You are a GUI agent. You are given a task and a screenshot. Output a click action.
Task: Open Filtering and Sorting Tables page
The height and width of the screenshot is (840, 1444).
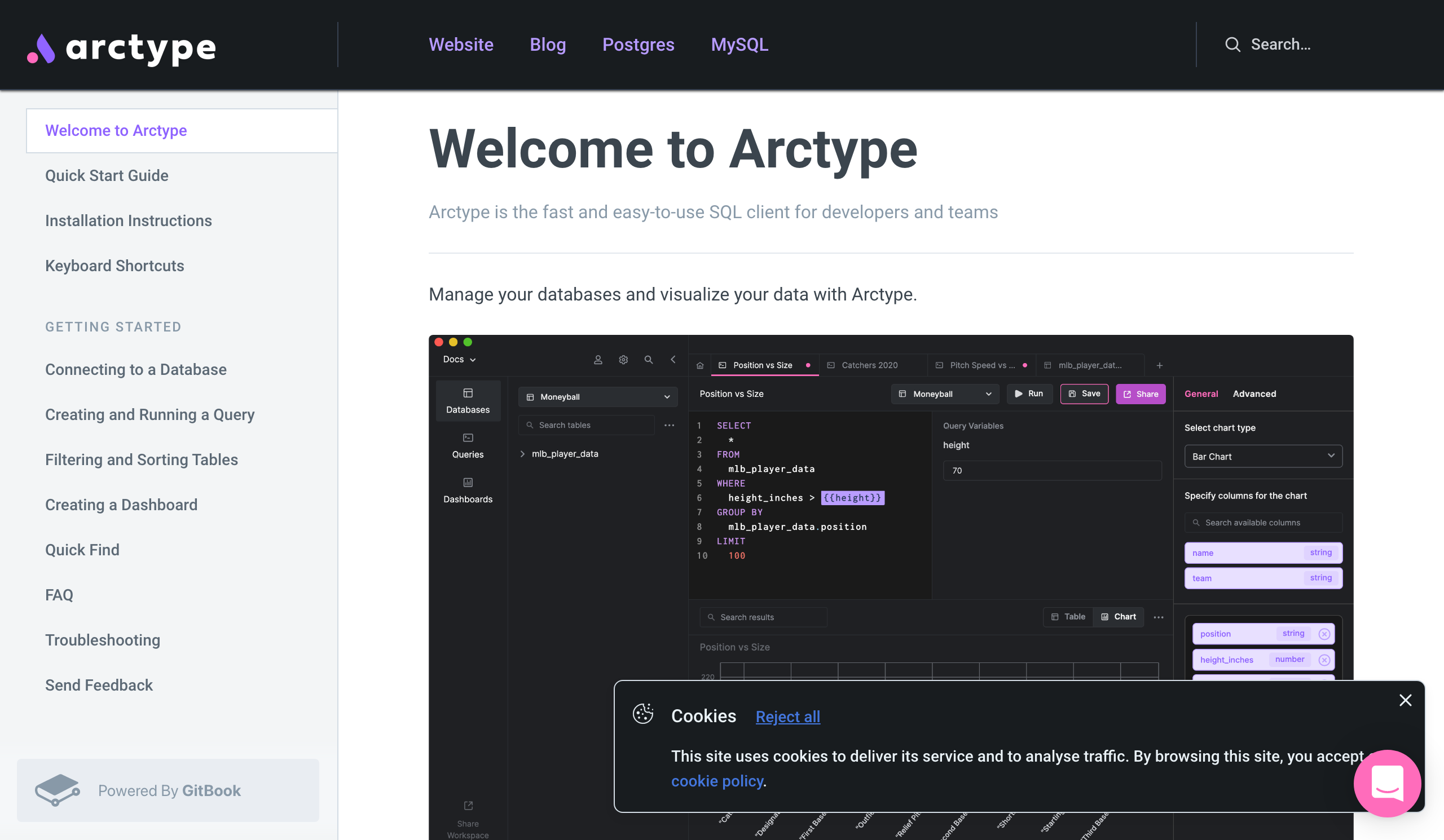pyautogui.click(x=142, y=460)
